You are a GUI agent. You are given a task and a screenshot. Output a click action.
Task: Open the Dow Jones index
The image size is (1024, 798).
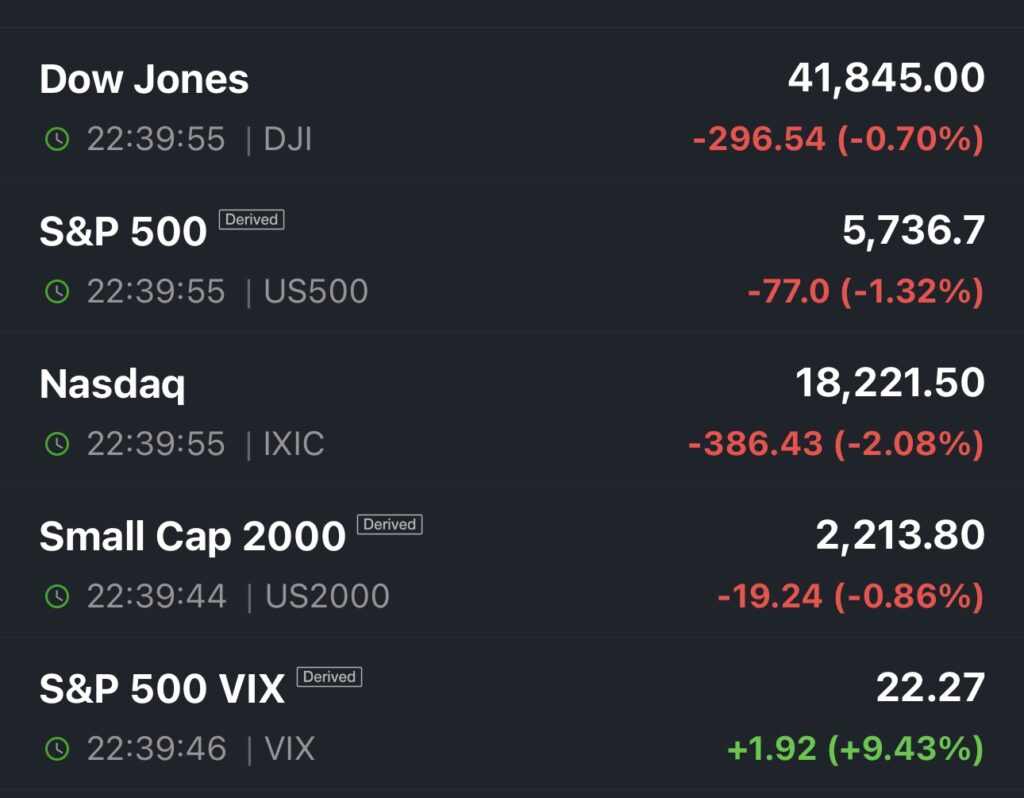pos(144,80)
